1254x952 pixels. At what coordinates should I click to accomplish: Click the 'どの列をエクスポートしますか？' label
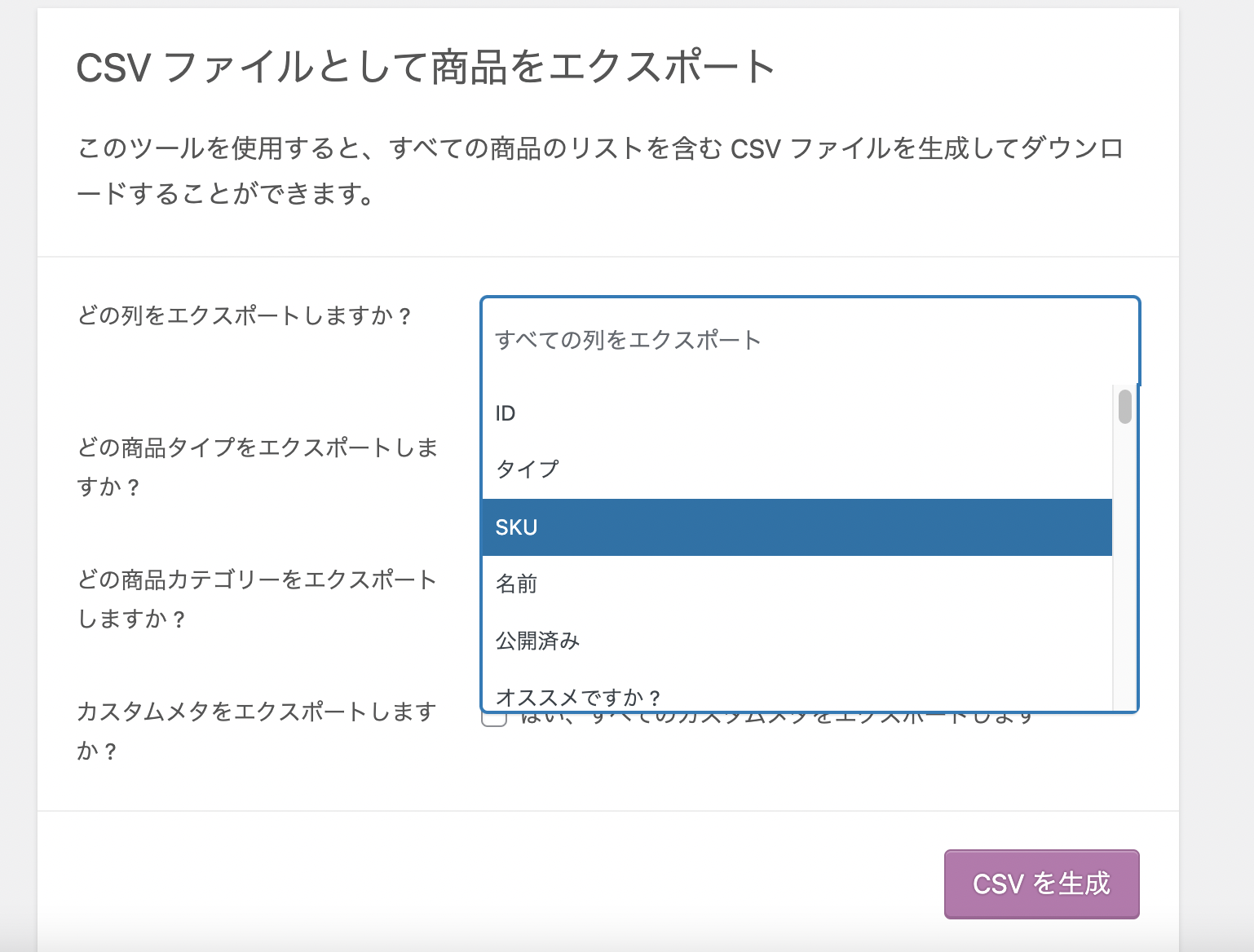pyautogui.click(x=245, y=315)
